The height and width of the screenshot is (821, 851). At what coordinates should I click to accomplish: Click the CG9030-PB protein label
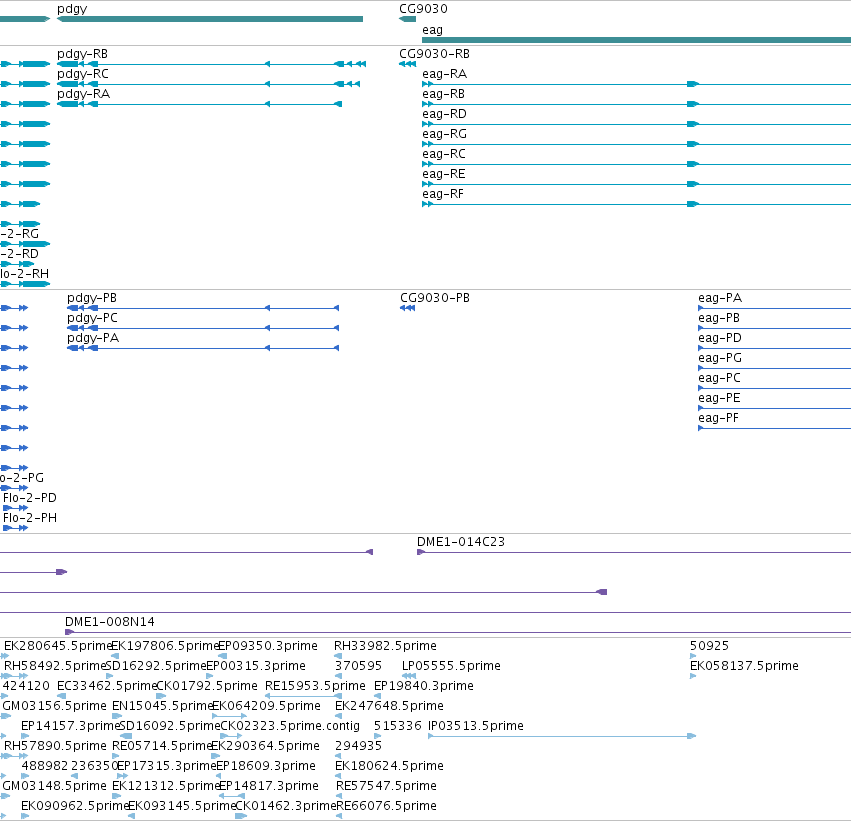coord(435,298)
